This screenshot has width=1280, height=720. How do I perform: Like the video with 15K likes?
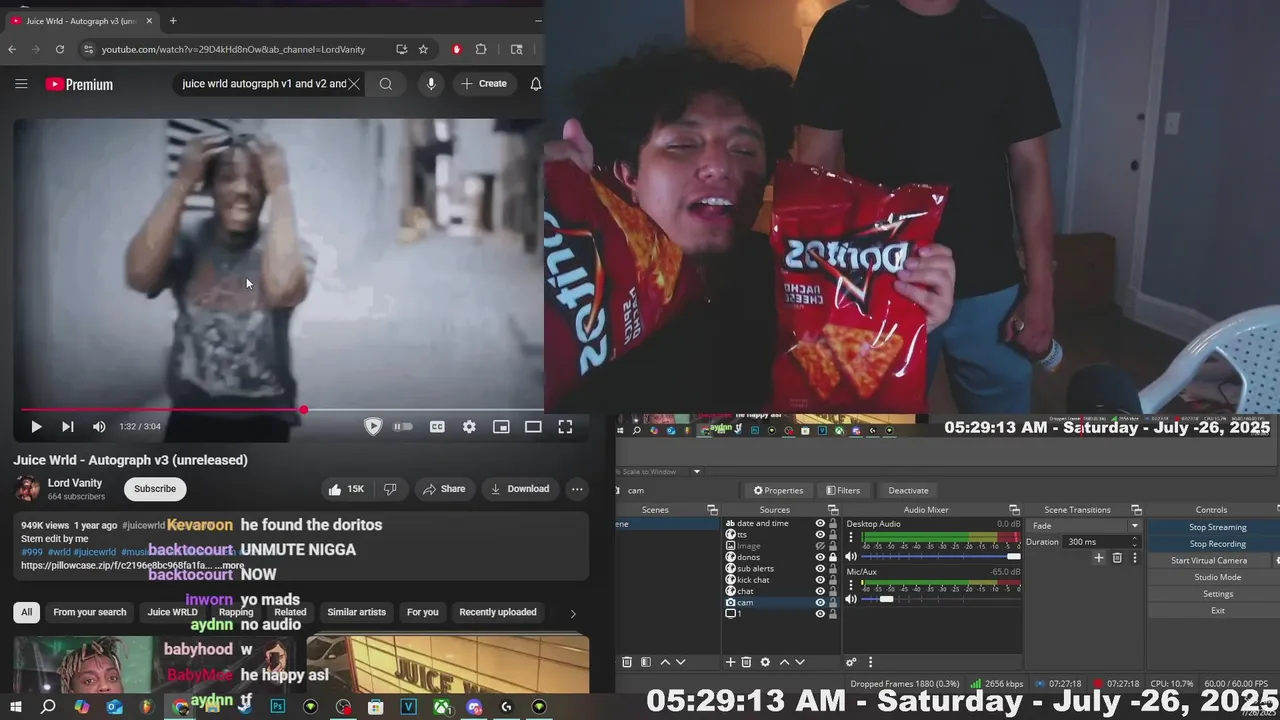tap(346, 489)
